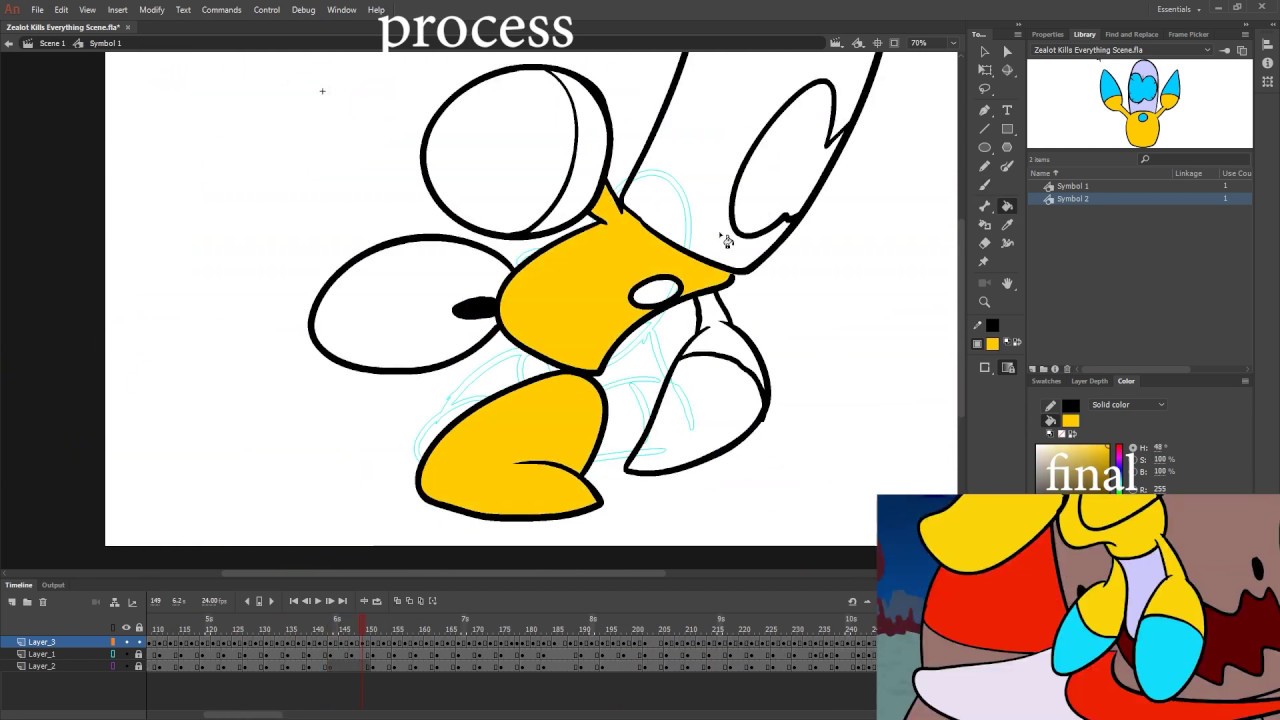Choose the Zoom magnifier tool
This screenshot has width=1280, height=720.
click(x=985, y=302)
